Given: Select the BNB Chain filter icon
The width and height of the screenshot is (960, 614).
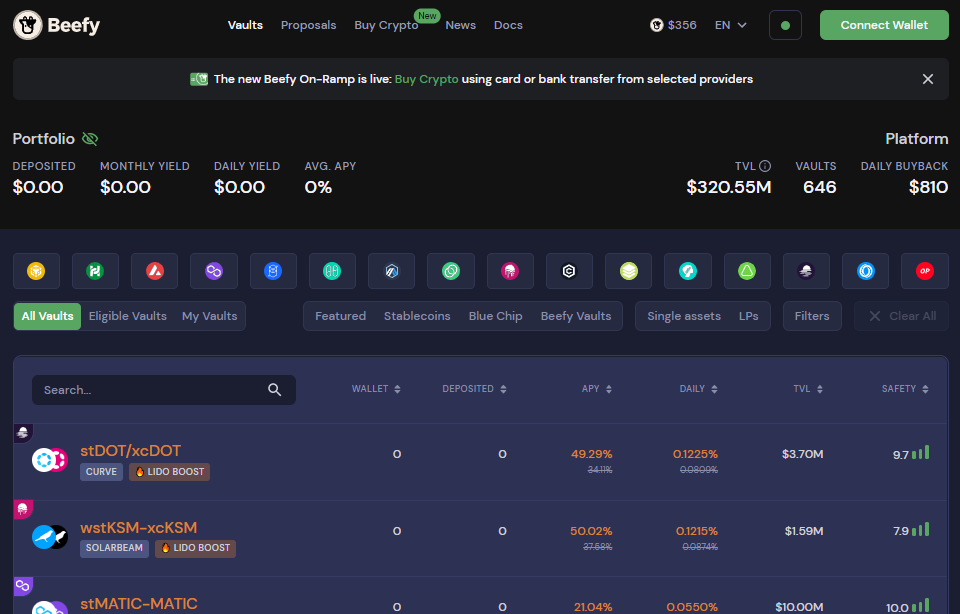Looking at the screenshot, I should (x=36, y=270).
